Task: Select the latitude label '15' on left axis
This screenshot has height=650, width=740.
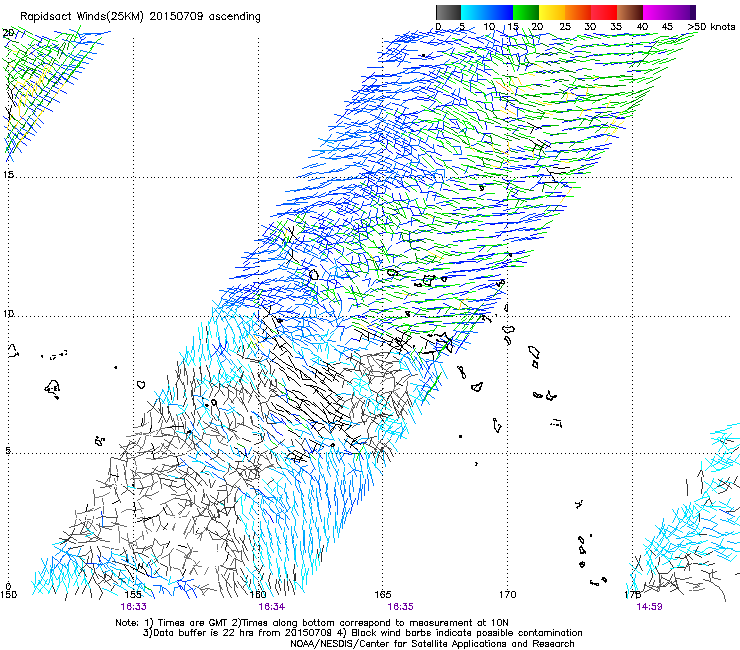Action: click(8, 175)
